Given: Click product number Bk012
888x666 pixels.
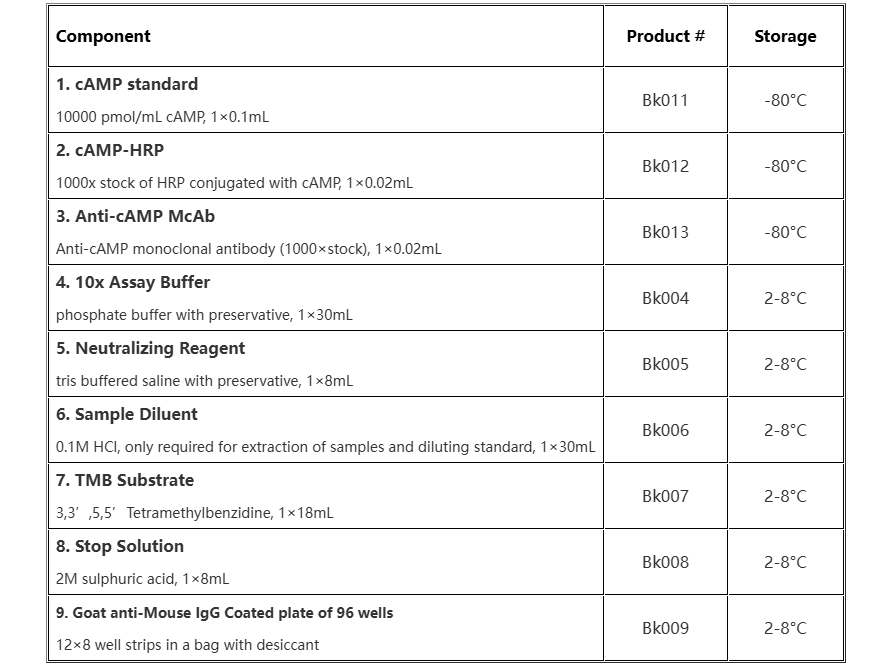Looking at the screenshot, I should click(665, 166).
